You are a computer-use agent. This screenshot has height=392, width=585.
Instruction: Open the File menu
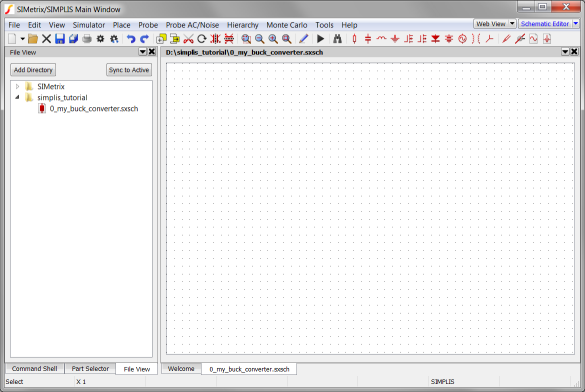(x=14, y=25)
